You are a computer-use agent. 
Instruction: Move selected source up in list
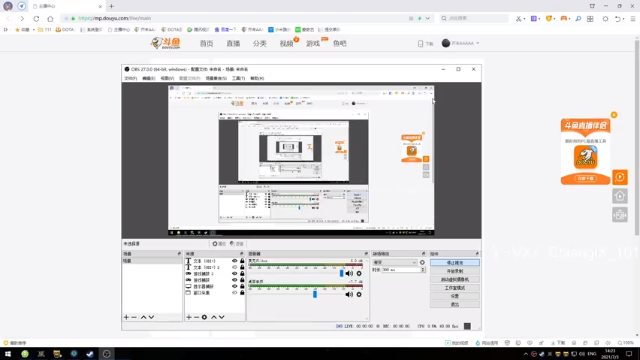click(x=214, y=317)
